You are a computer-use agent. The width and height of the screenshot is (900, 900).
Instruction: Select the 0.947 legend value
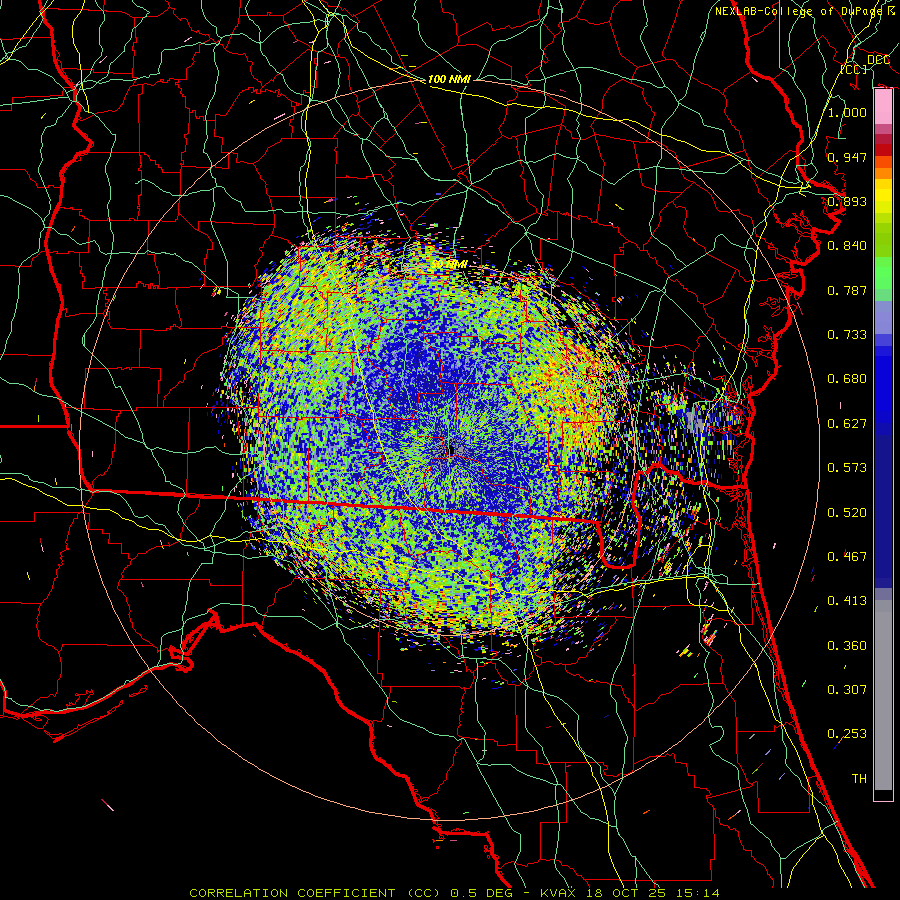click(x=847, y=157)
